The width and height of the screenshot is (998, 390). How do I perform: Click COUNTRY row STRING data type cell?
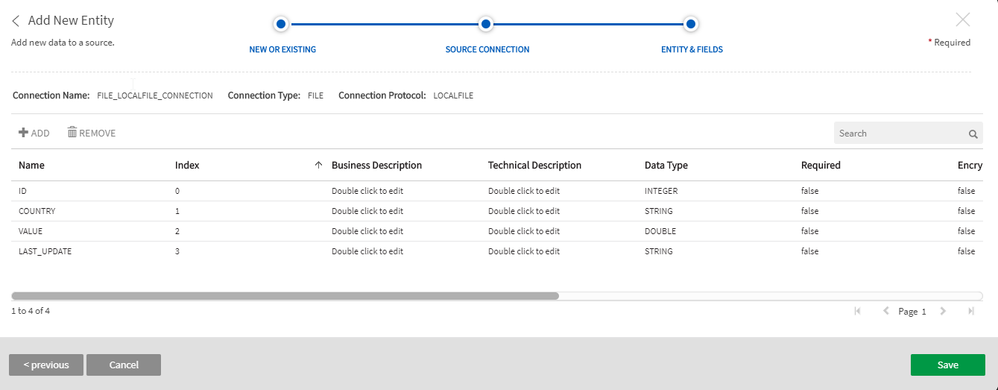coord(659,211)
